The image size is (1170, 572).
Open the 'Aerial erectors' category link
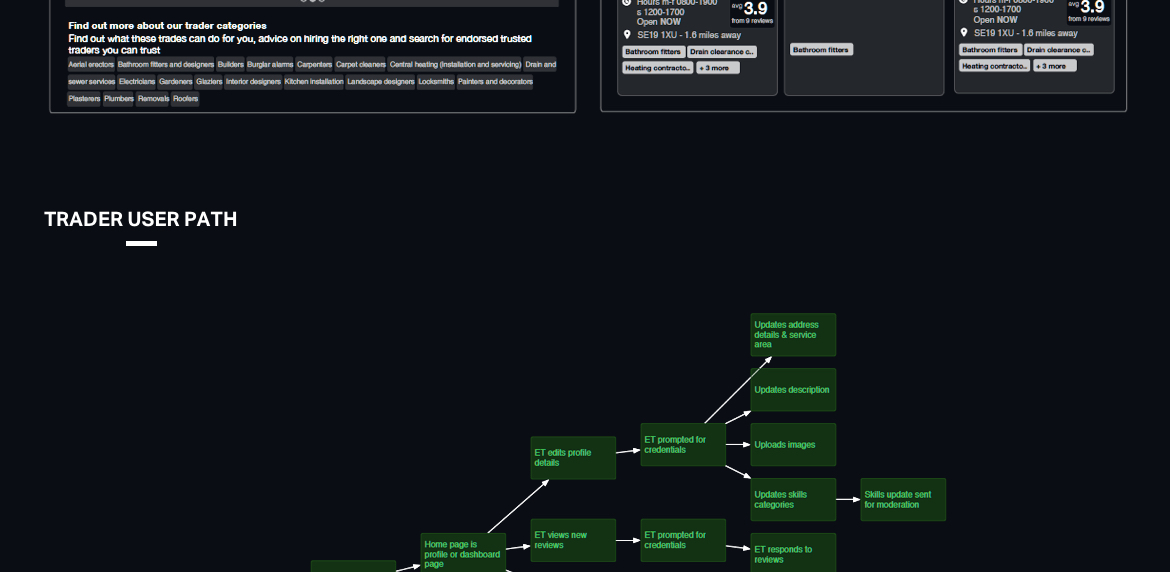[x=91, y=64]
